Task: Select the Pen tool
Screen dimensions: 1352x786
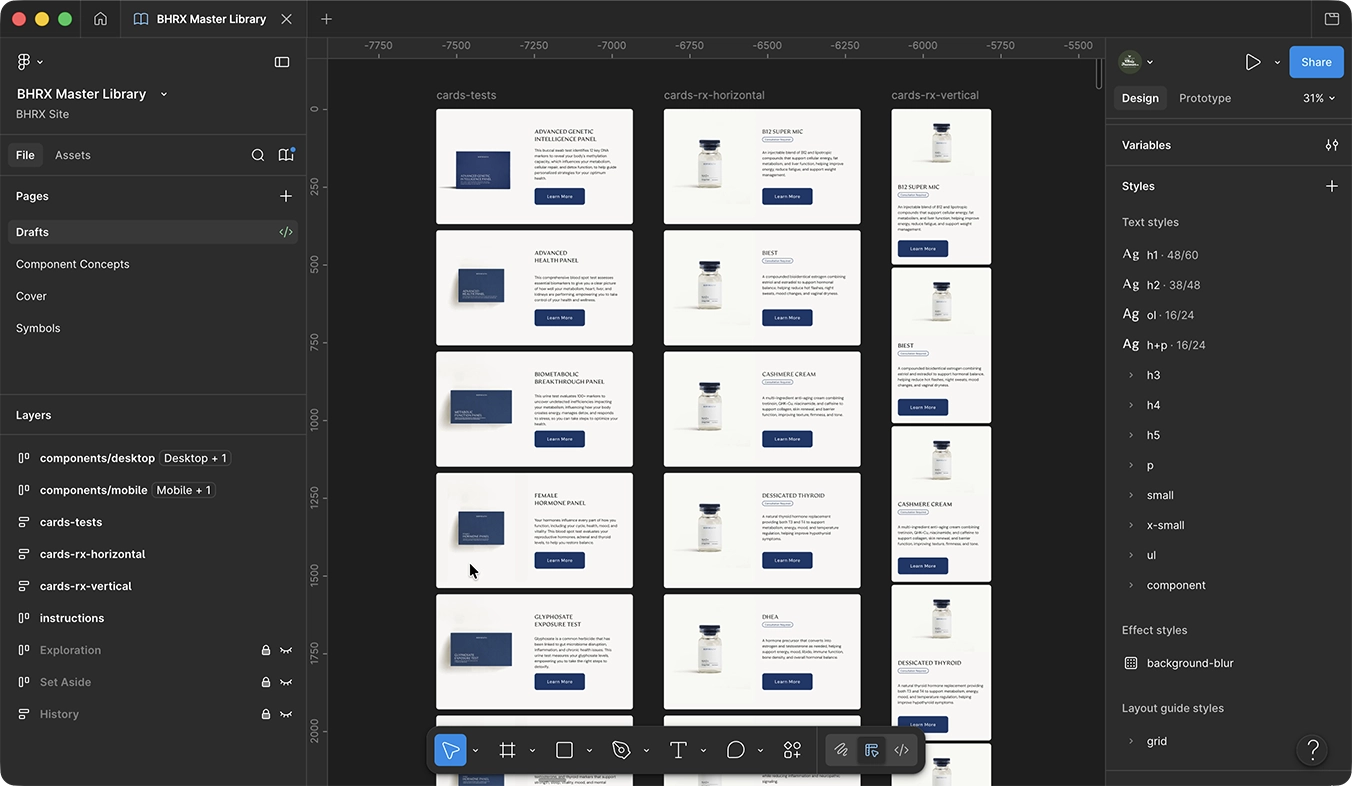Action: tap(622, 750)
